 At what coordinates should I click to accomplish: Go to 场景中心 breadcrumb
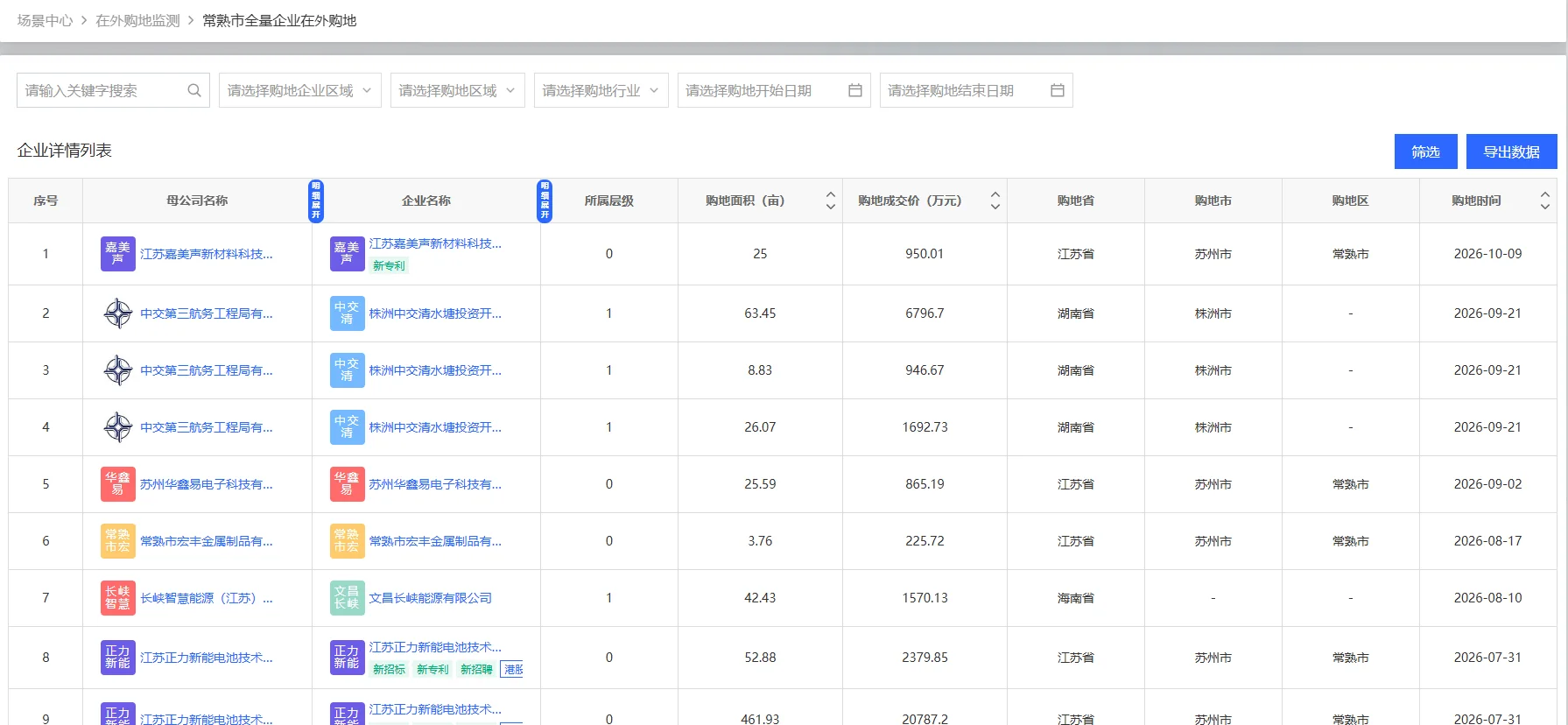pos(46,20)
